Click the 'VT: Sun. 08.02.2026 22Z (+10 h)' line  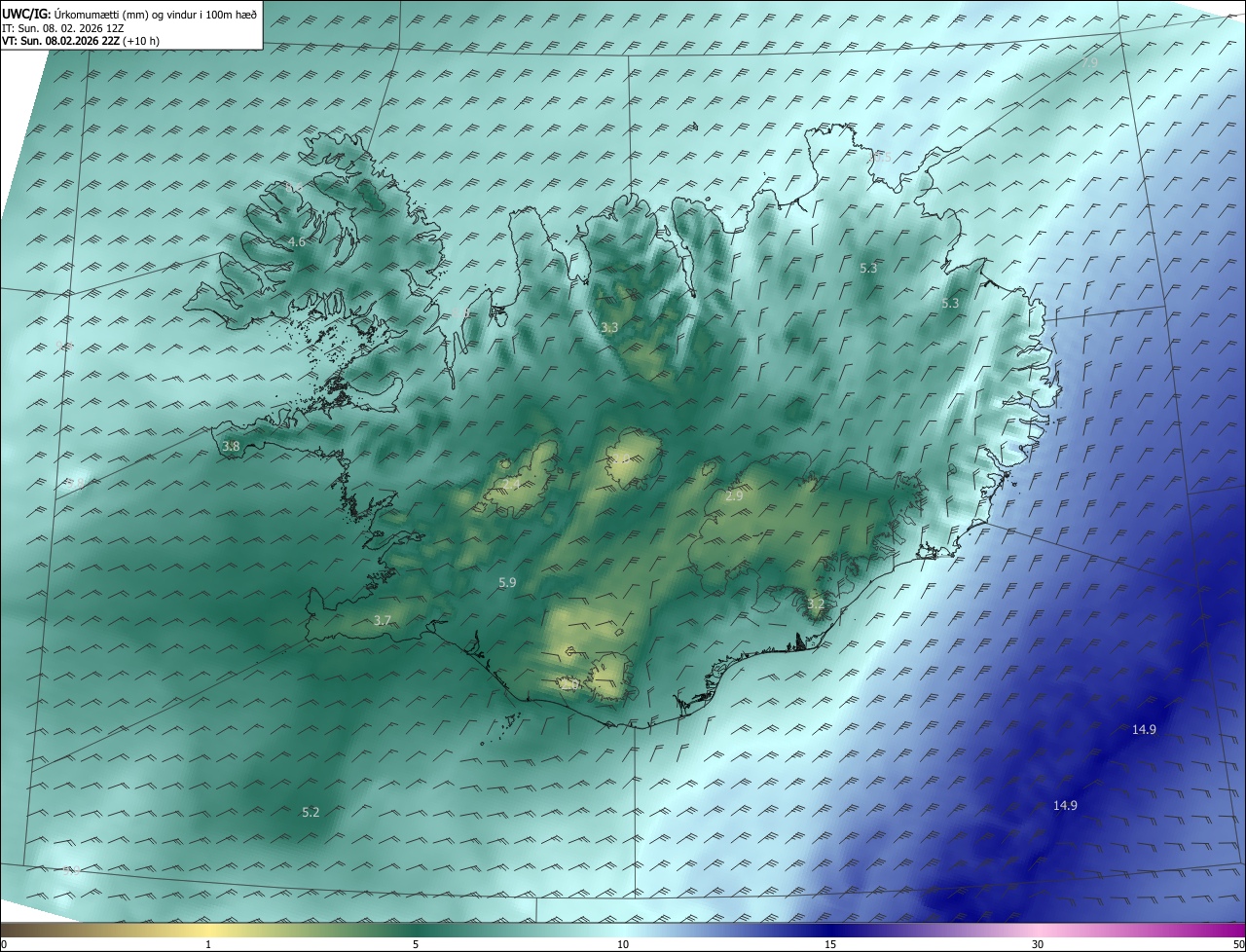click(x=81, y=41)
